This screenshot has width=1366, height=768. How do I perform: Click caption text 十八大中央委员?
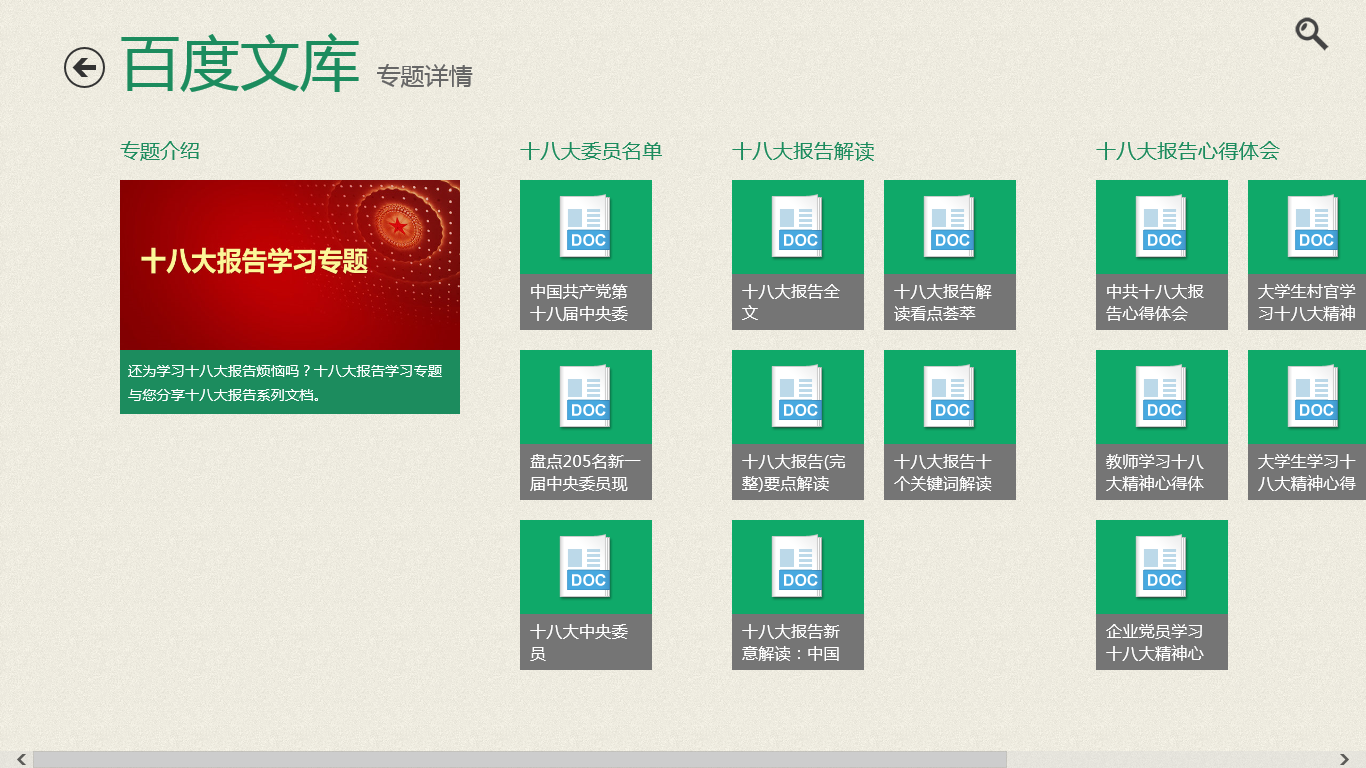[x=579, y=642]
